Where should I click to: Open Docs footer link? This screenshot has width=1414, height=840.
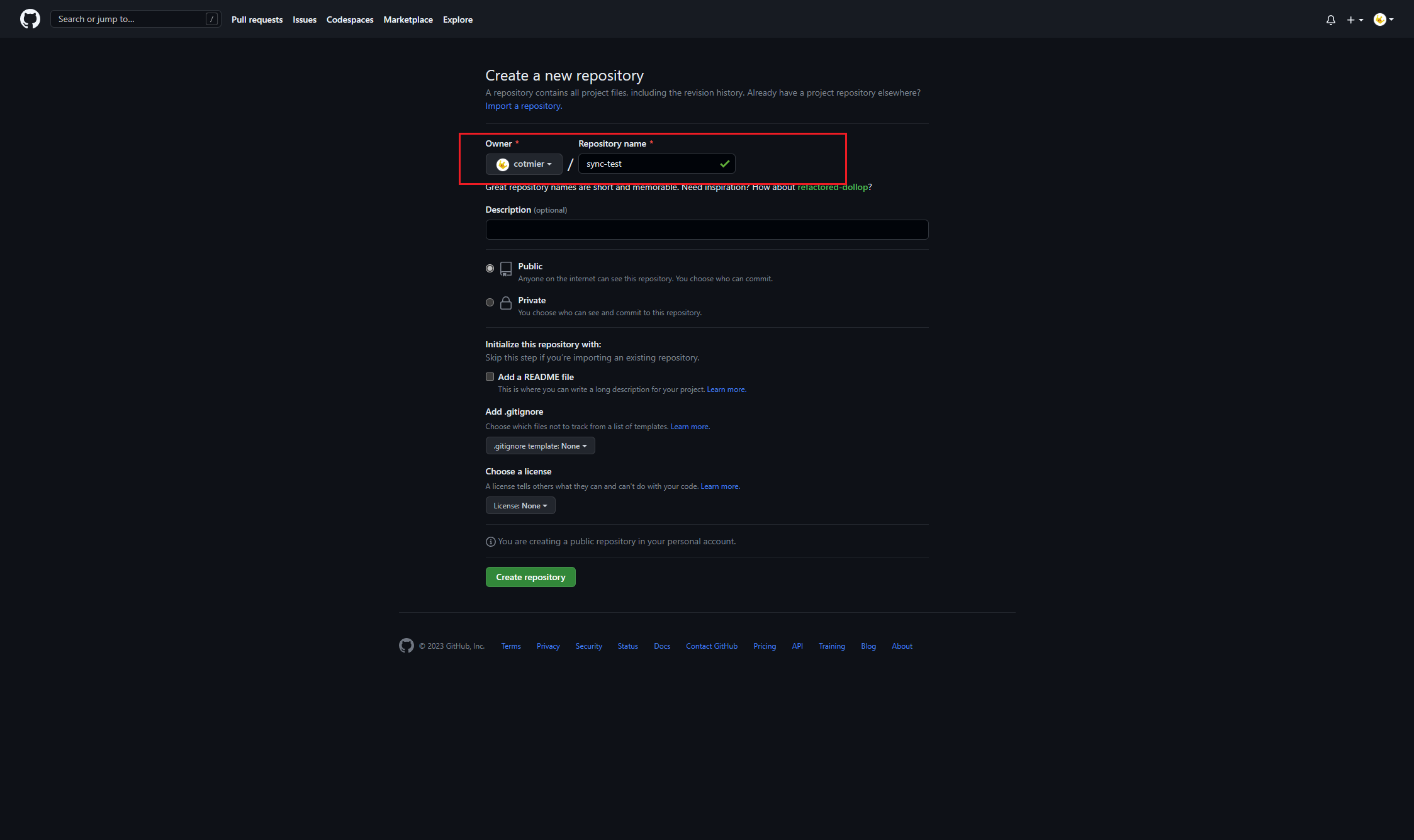click(662, 646)
